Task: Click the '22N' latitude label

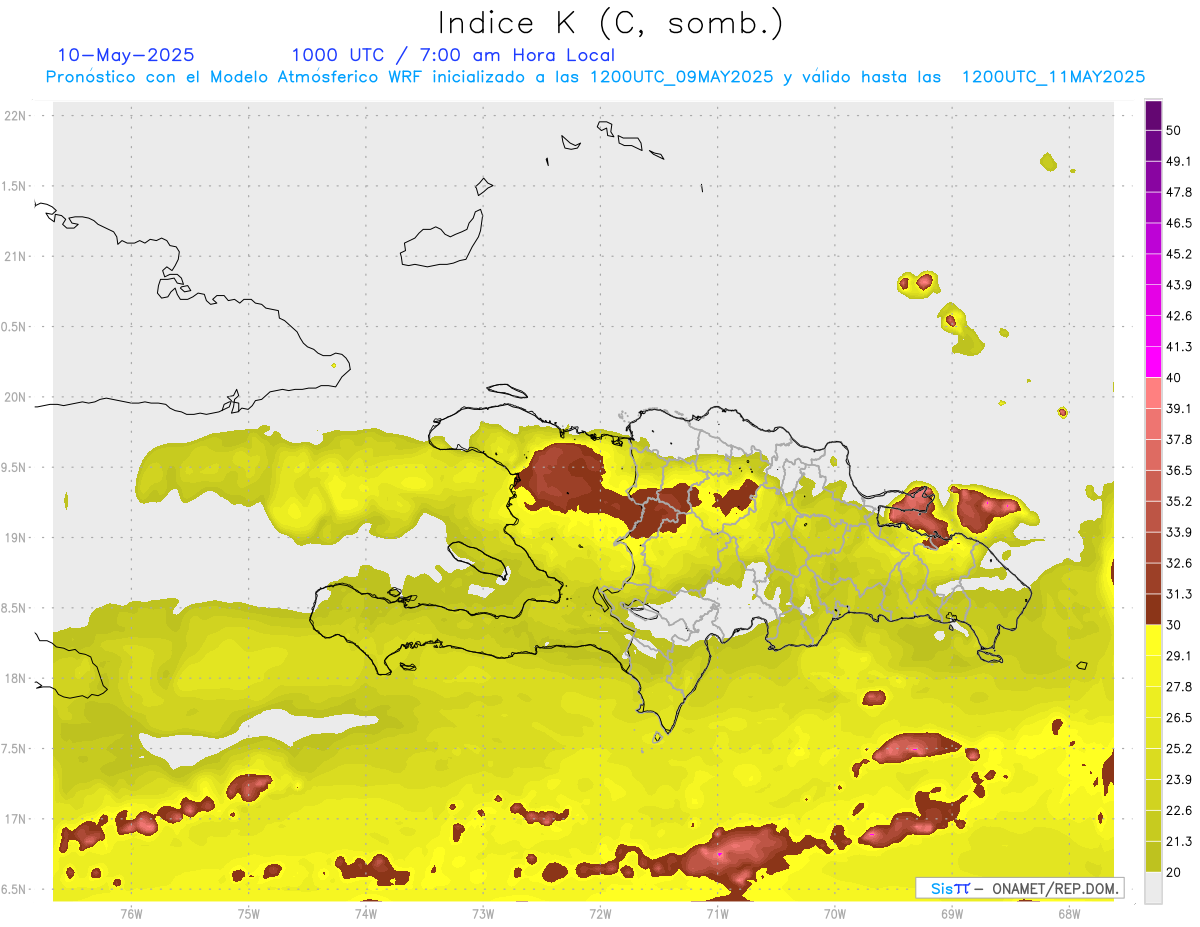Action: (x=16, y=116)
